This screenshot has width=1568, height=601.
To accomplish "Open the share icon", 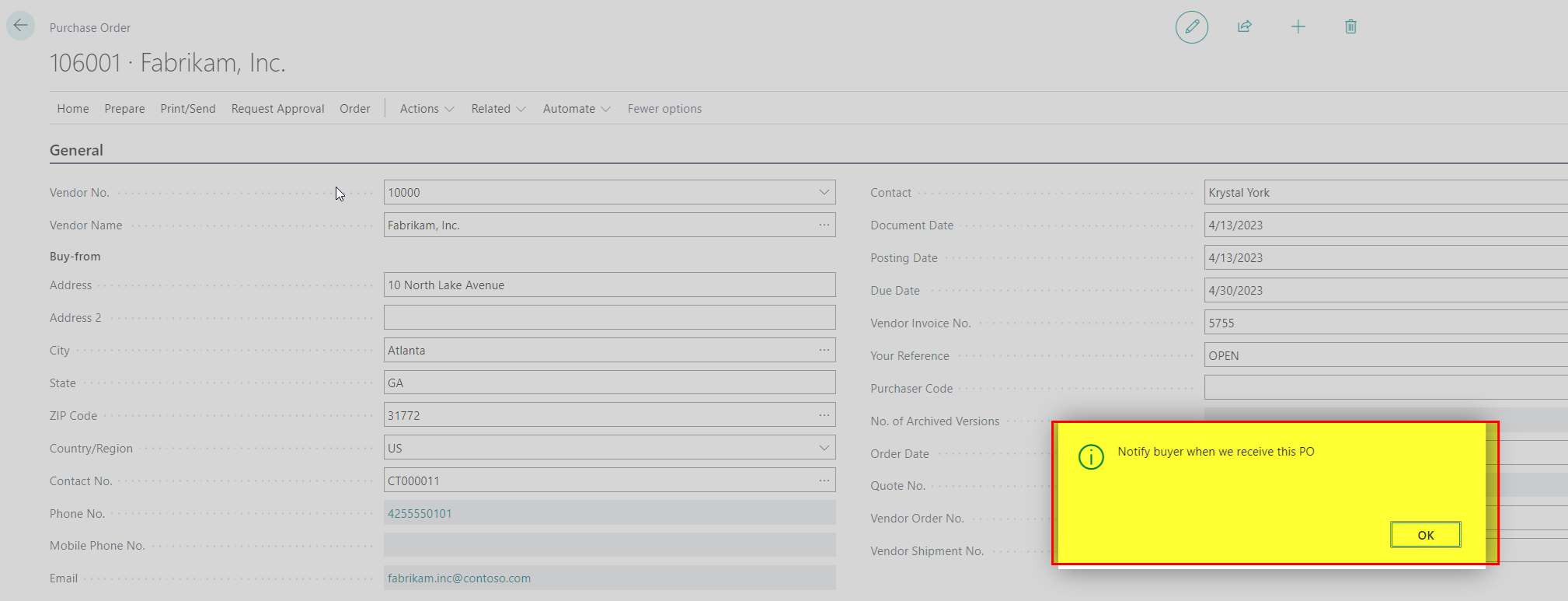I will coord(1245,27).
